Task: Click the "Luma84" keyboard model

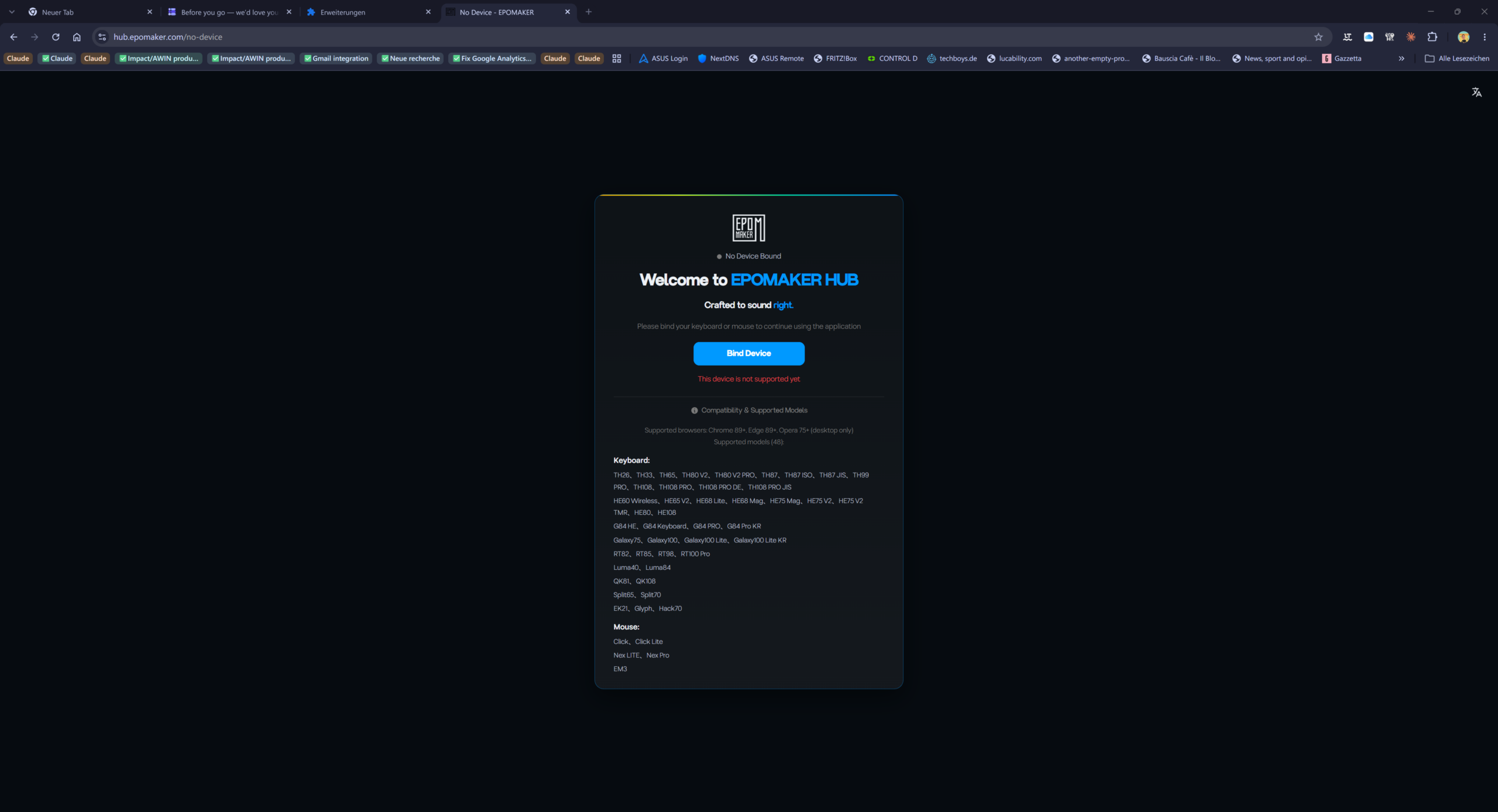Action: coord(658,567)
